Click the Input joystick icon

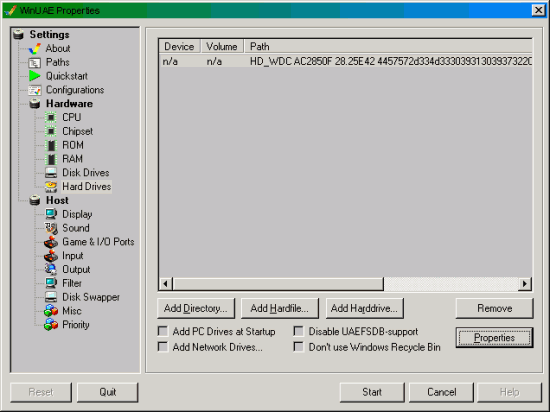pos(51,256)
